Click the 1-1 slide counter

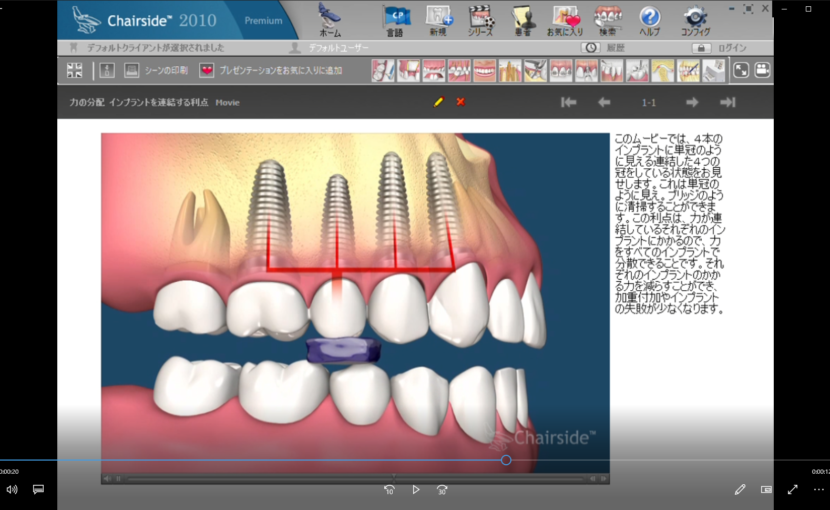[648, 103]
